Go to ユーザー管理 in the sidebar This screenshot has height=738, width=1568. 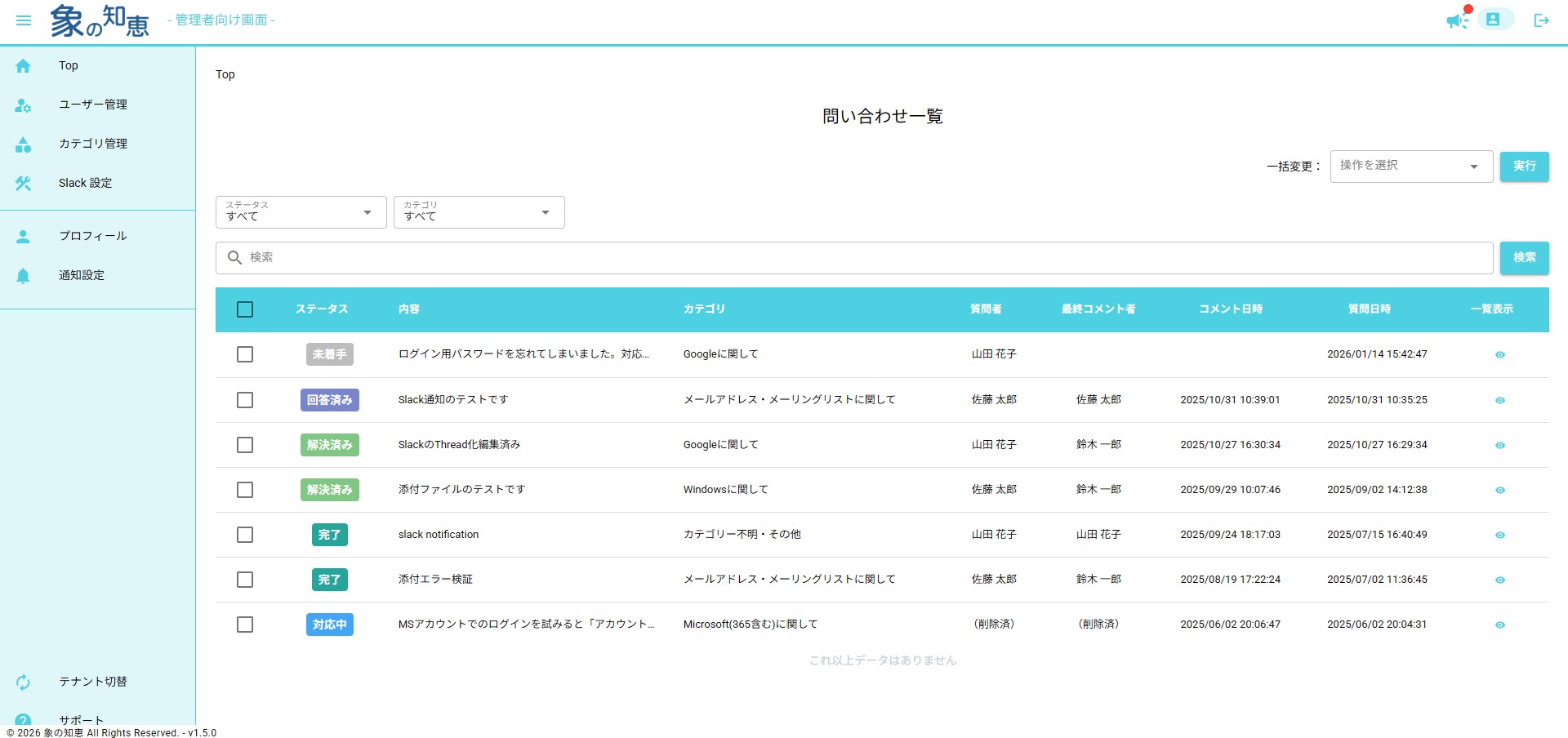[92, 104]
